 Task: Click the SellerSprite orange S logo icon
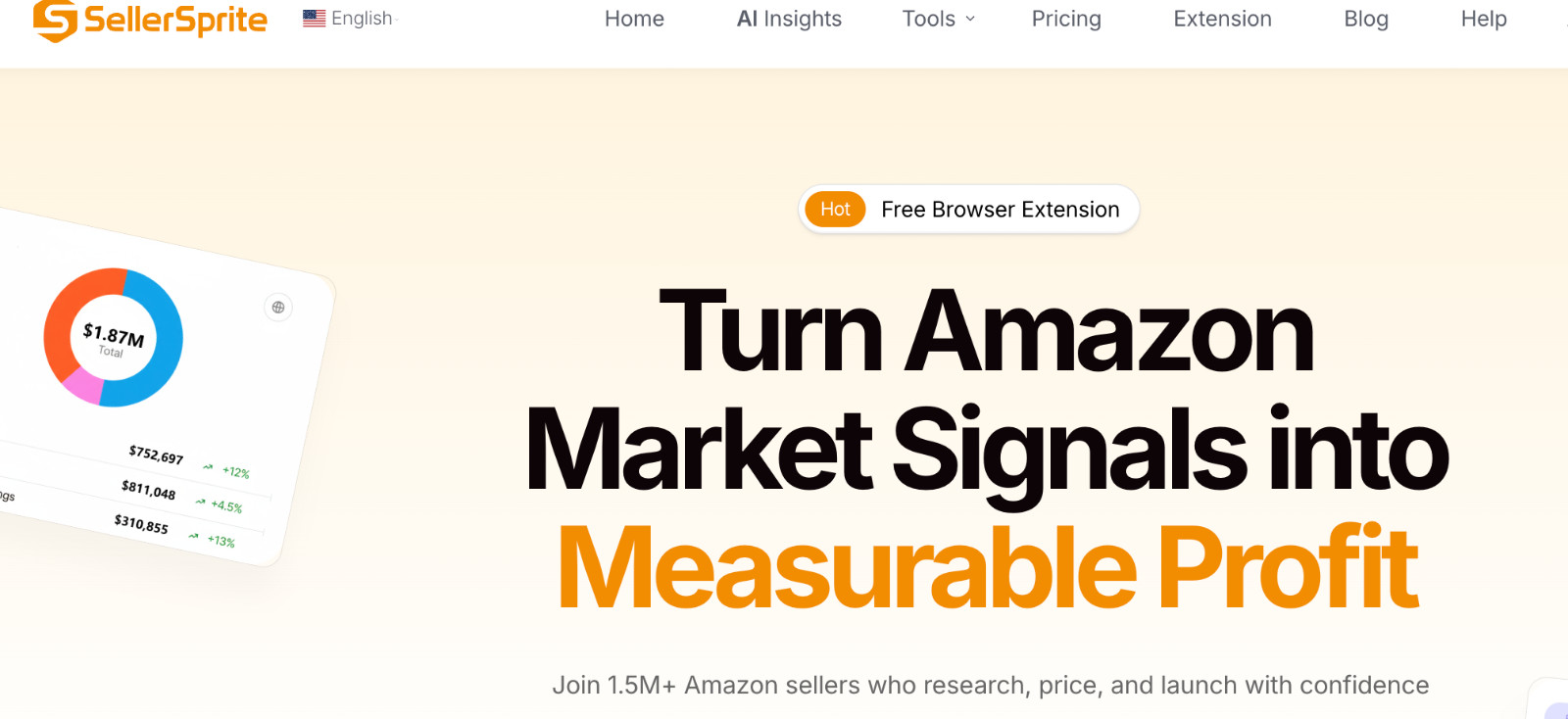pos(55,21)
